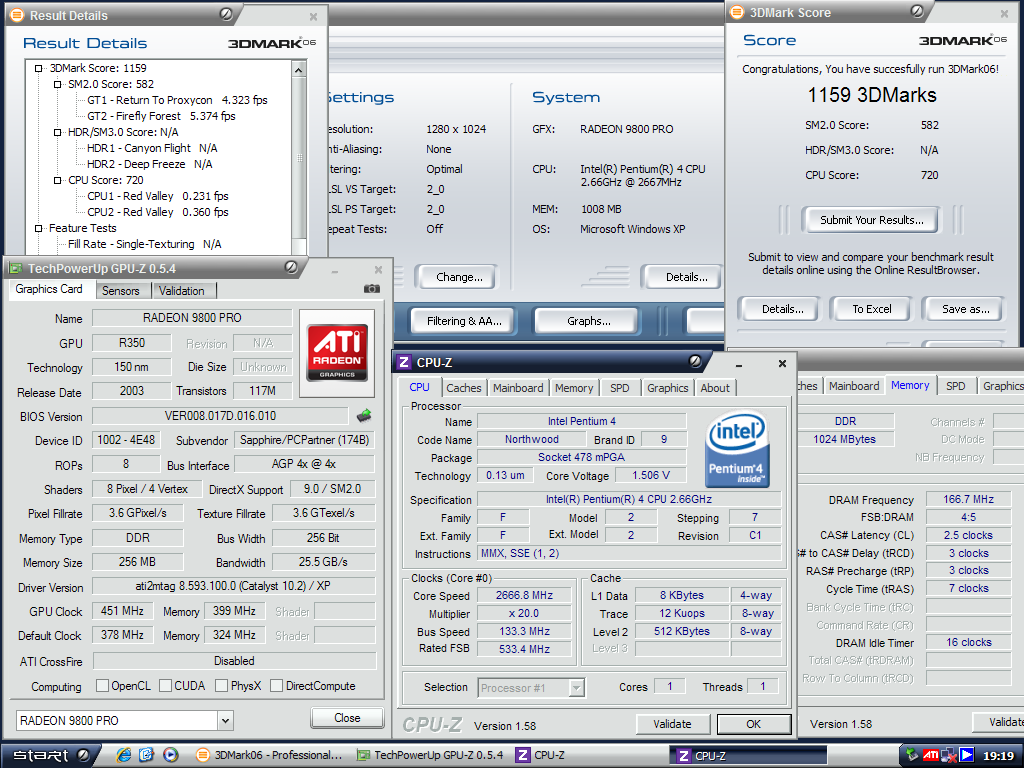Click the round slash icon in GPU-Z title bar
Image resolution: width=1024 pixels, height=768 pixels.
[291, 267]
